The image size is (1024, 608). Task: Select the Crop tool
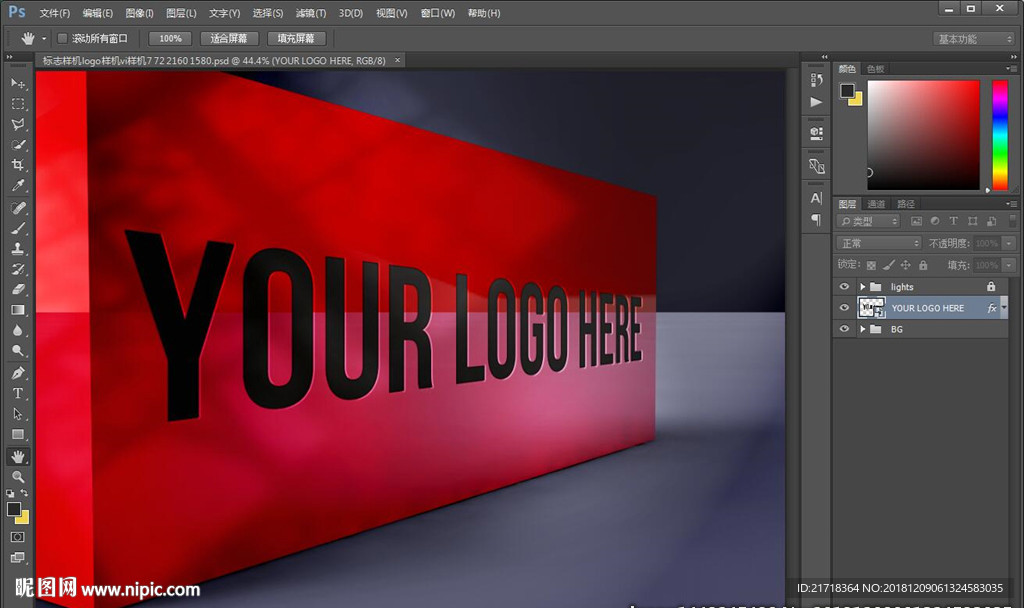(18, 165)
